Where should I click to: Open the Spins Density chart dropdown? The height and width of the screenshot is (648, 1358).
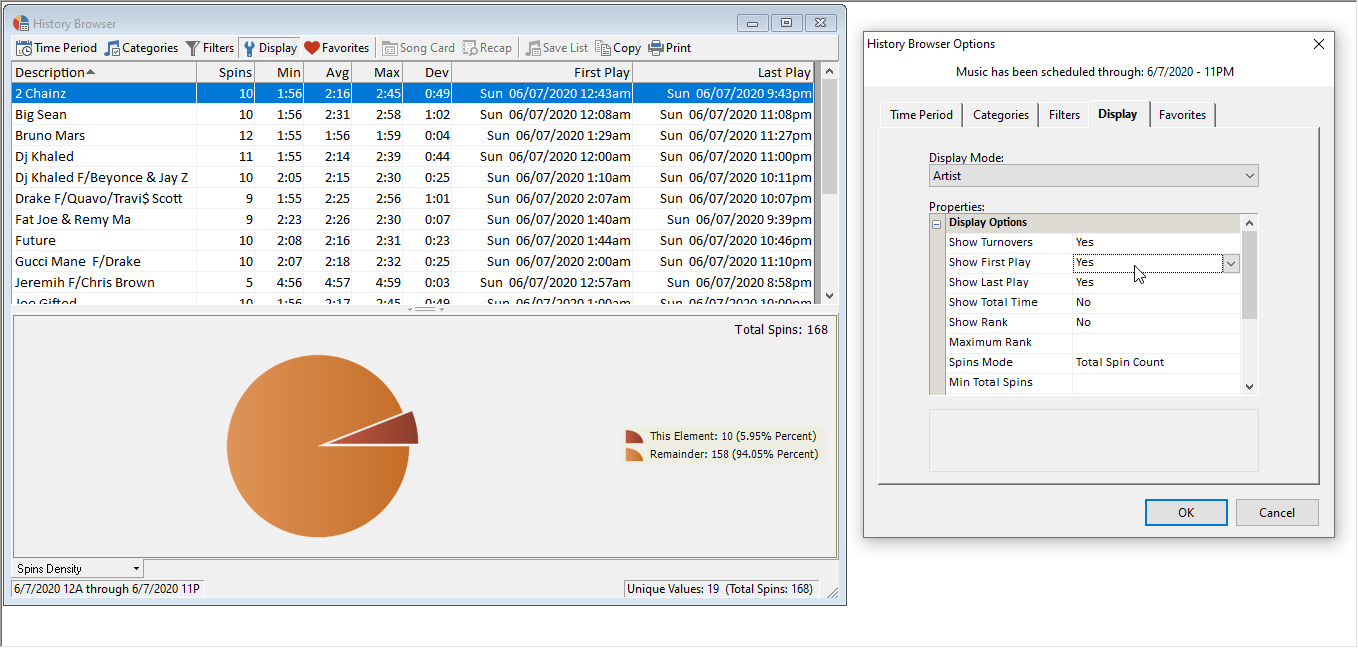[x=78, y=569]
